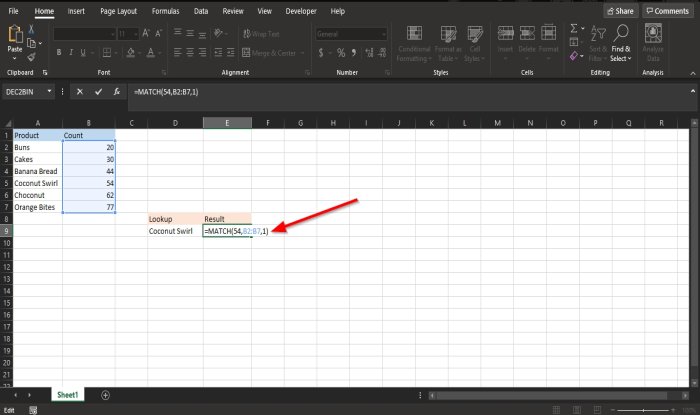Click the Paste clipboard icon

pyautogui.click(x=15, y=34)
